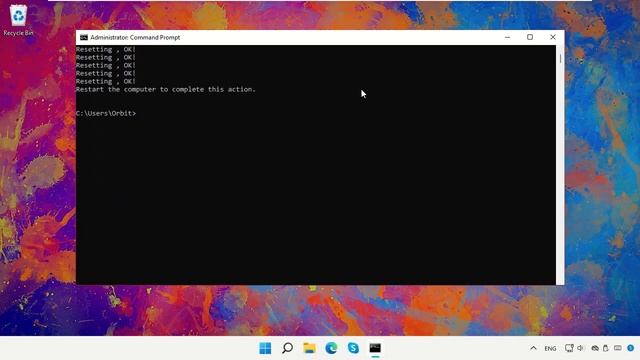The height and width of the screenshot is (360, 640).
Task: Click the USB device tray icon
Action: pos(606,348)
